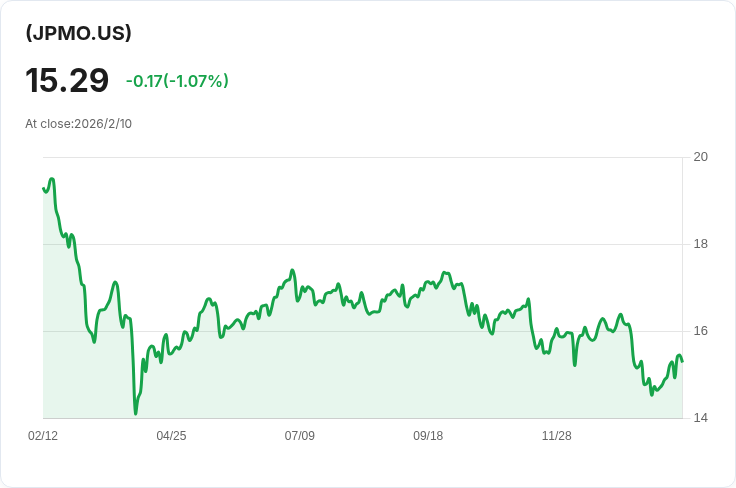Click the top horizontal gridline at 20
Screen dimensions: 736x488
pos(360,157)
